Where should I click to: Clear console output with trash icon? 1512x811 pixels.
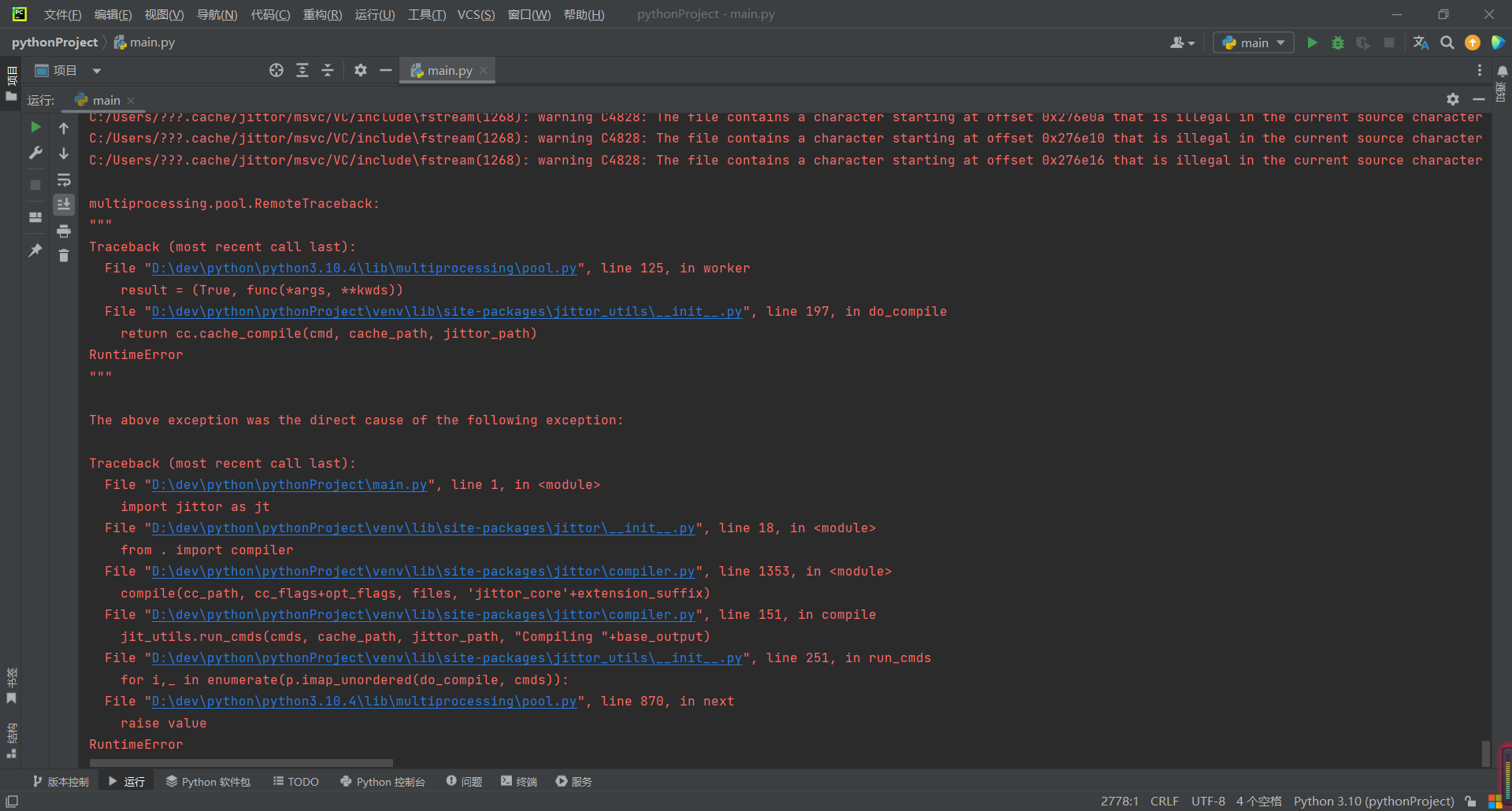(64, 255)
